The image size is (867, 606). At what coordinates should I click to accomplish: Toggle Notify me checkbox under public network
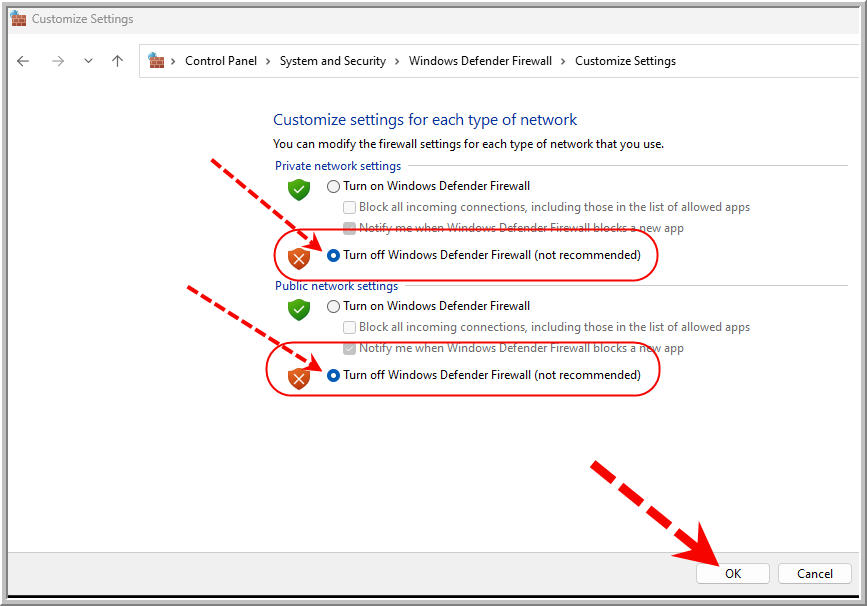[x=349, y=348]
